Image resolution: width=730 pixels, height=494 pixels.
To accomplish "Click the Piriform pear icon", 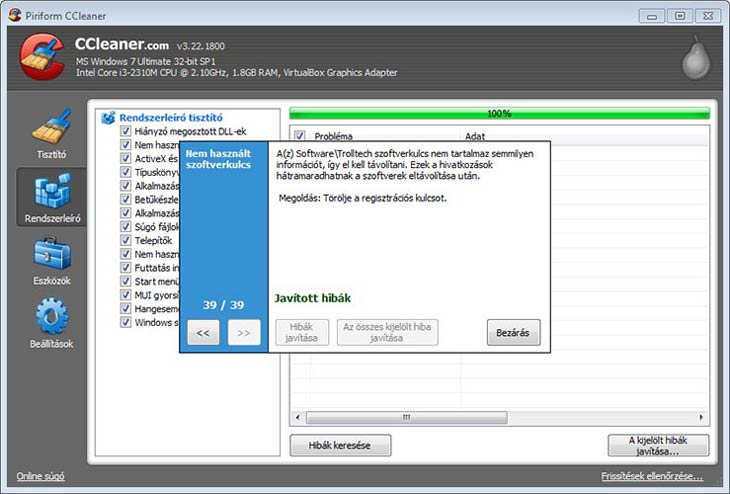I will click(695, 60).
